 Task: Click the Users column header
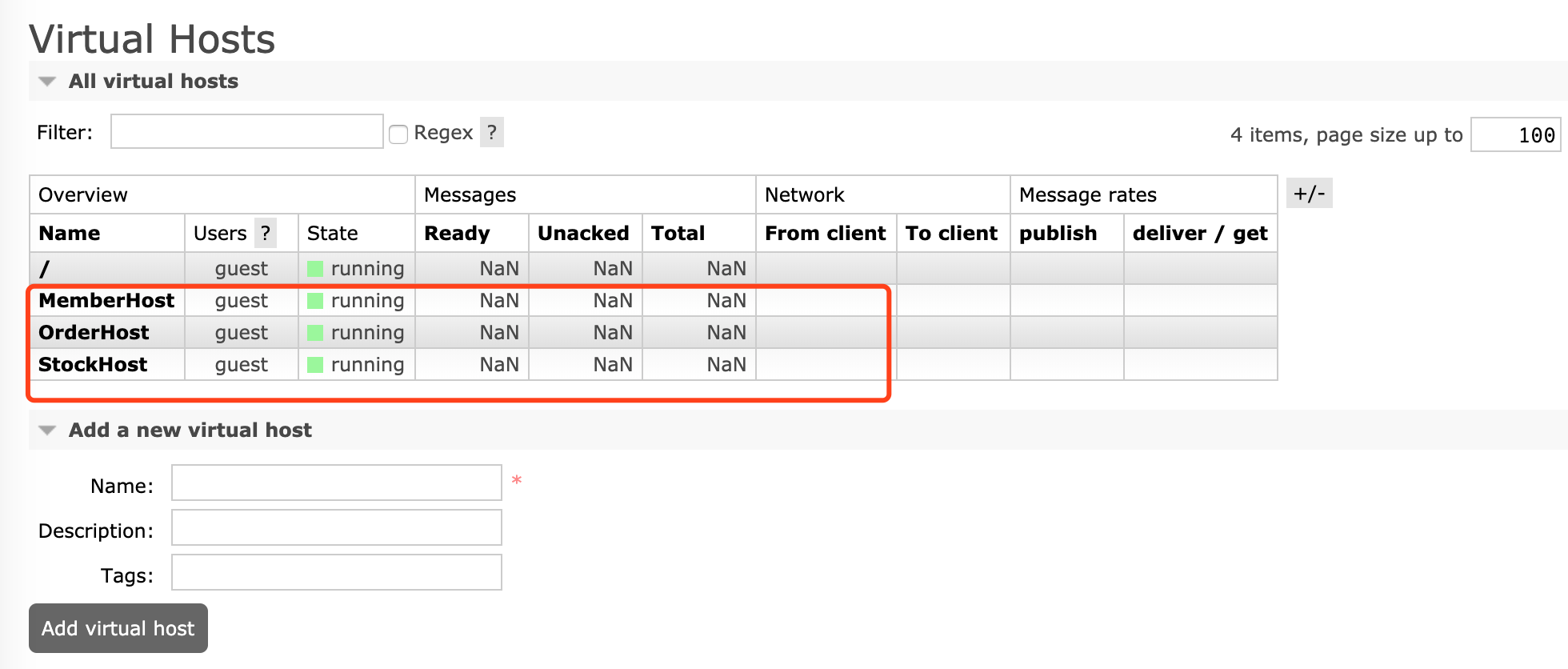coord(220,233)
